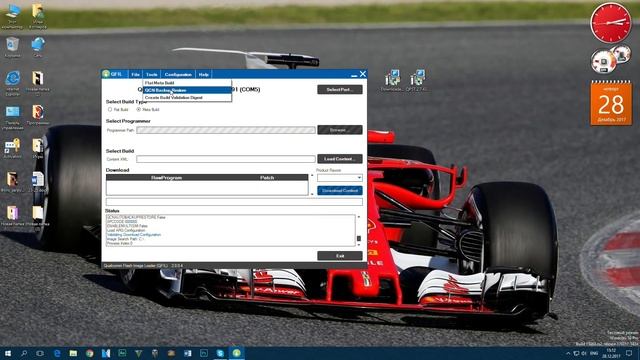Click the Content XML input field
Viewport: 640px width, 360px height.
[x=226, y=159]
